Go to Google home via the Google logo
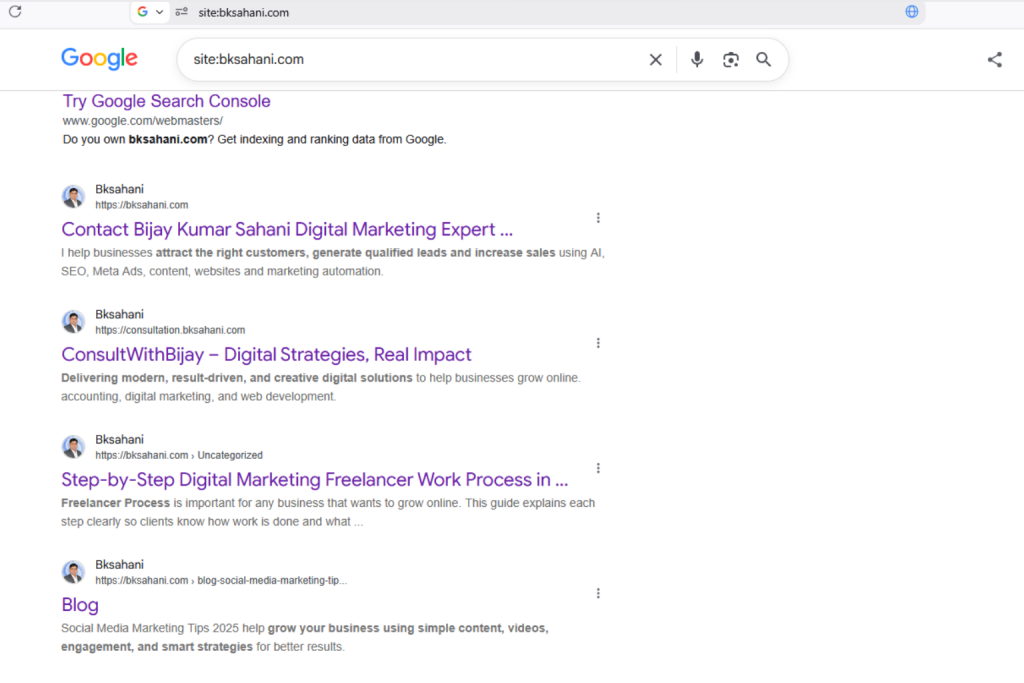Screen dimensions: 1024x683 99,59
